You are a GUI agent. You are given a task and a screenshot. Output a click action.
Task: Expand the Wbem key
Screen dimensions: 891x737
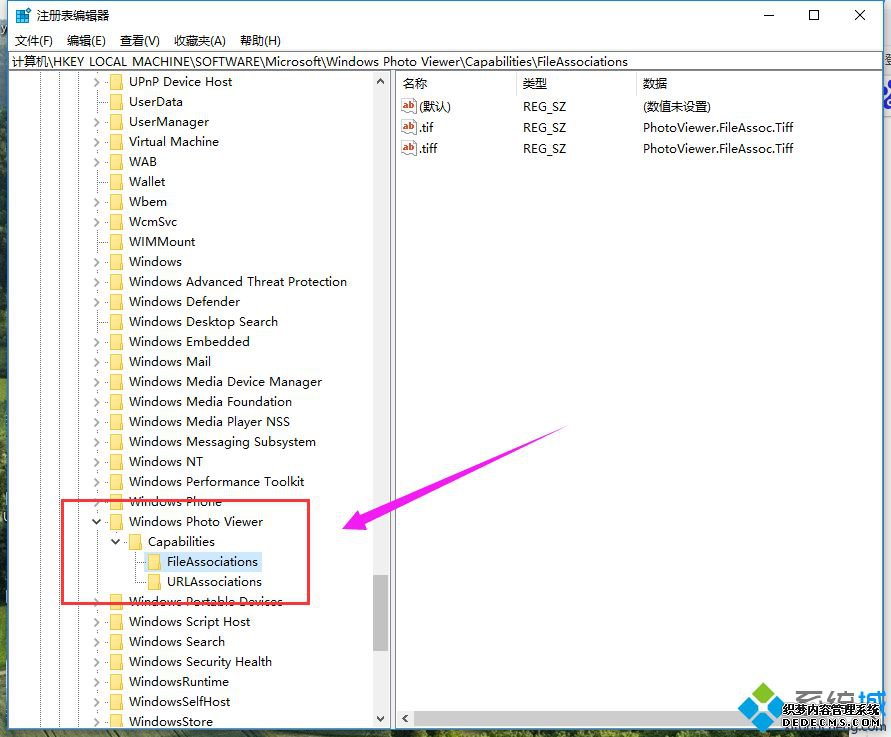coord(97,202)
